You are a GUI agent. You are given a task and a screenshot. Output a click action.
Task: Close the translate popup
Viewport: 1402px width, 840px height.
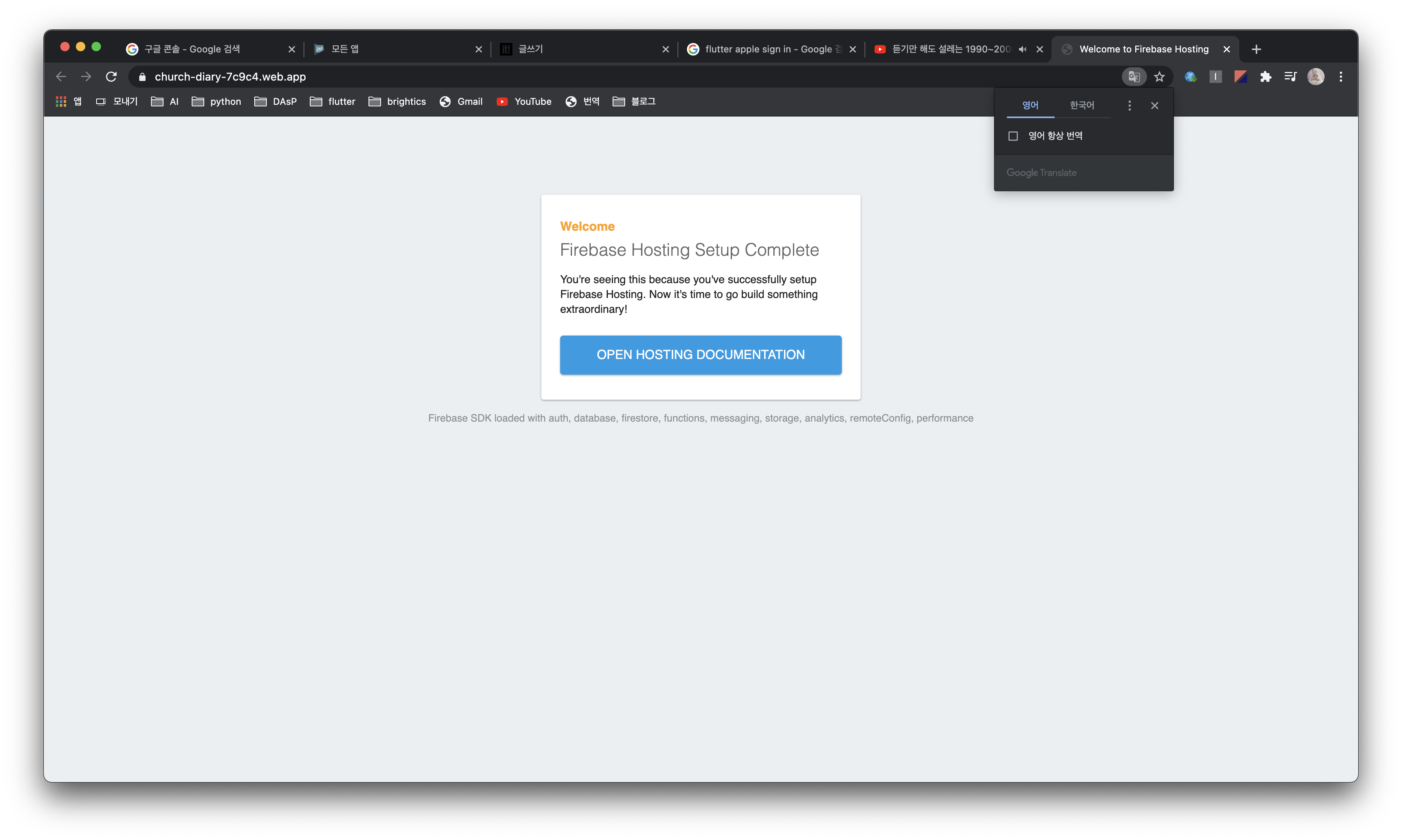(x=1154, y=105)
